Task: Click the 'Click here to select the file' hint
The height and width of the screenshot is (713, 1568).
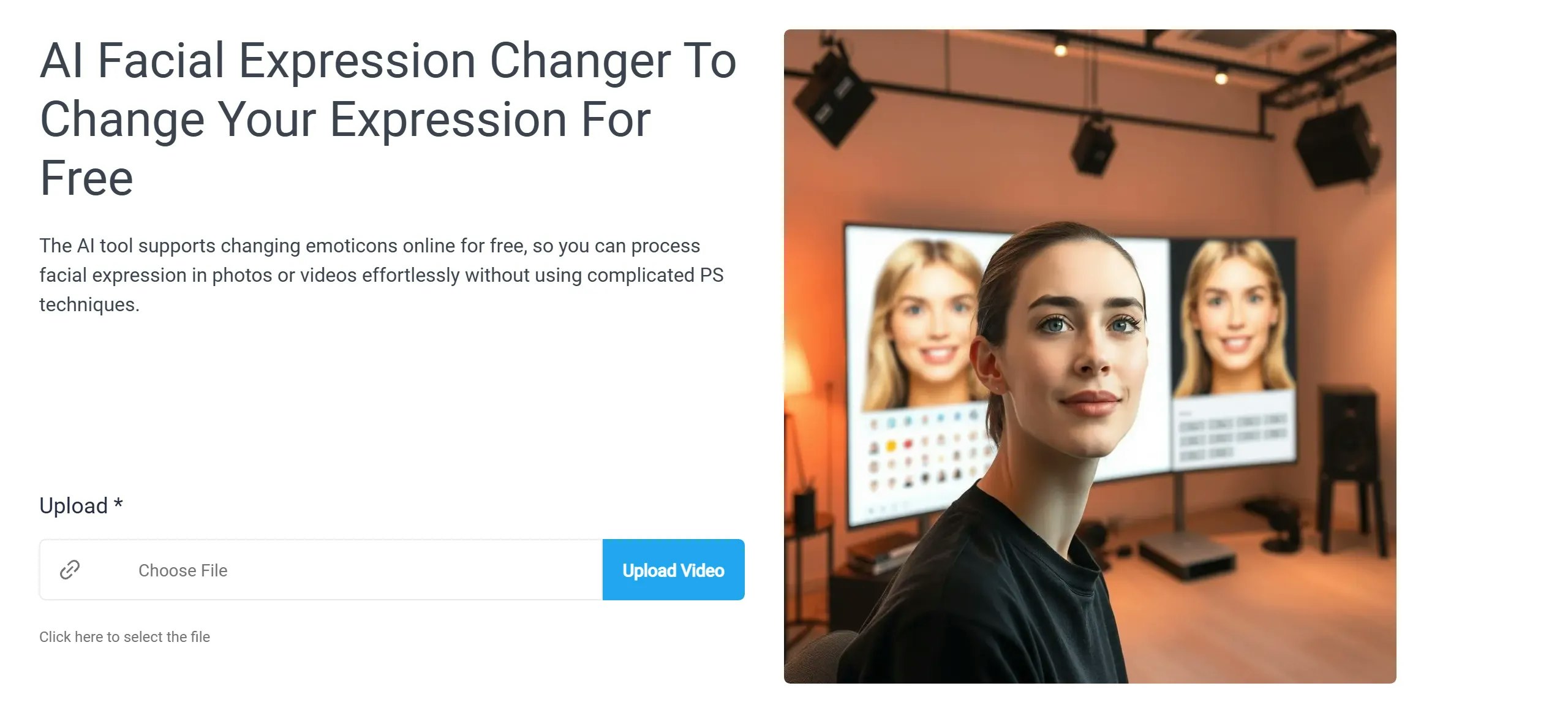Action: [124, 636]
